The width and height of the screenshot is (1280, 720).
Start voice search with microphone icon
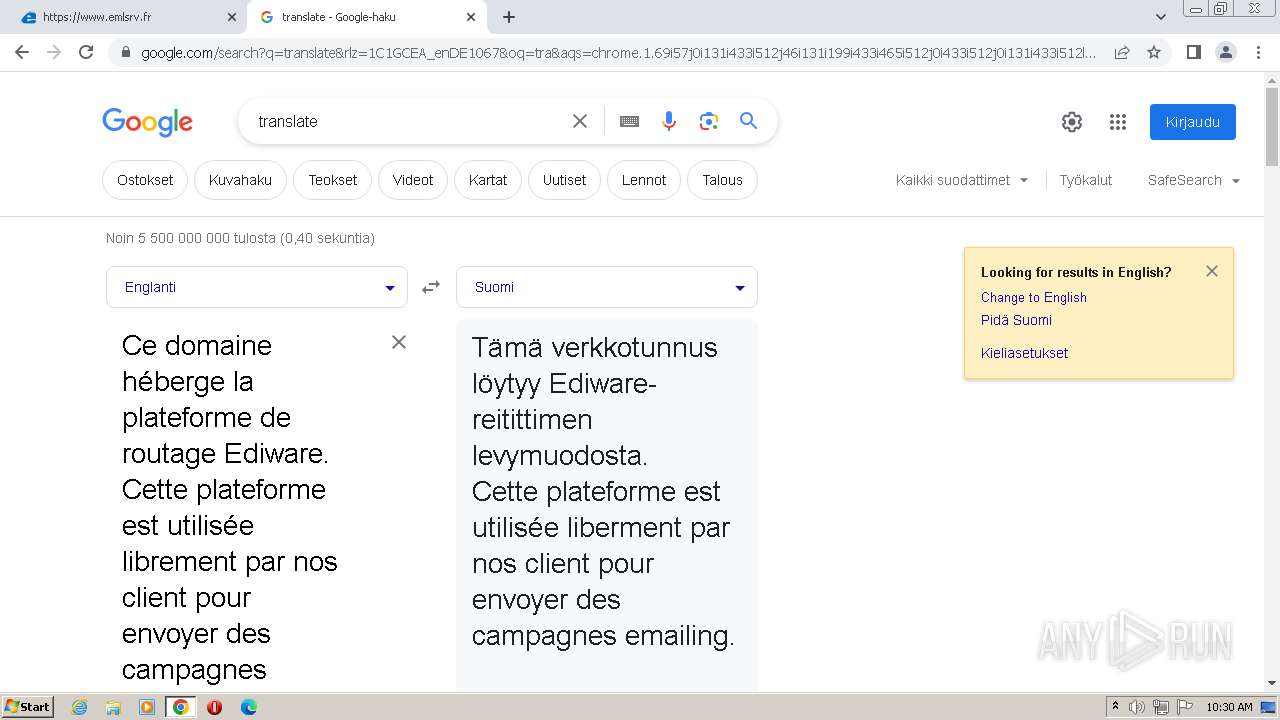pos(669,121)
